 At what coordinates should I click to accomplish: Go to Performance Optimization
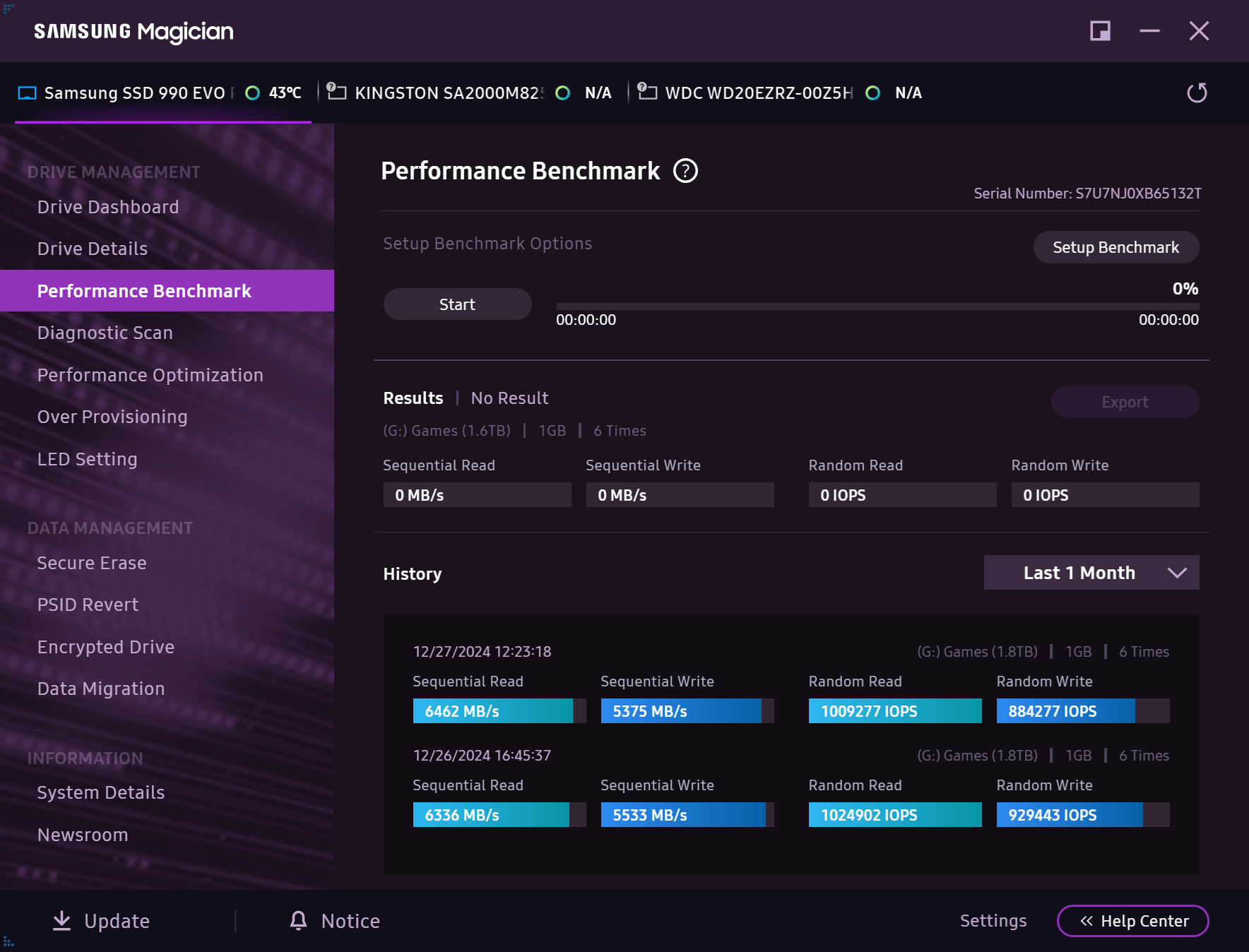tap(150, 375)
